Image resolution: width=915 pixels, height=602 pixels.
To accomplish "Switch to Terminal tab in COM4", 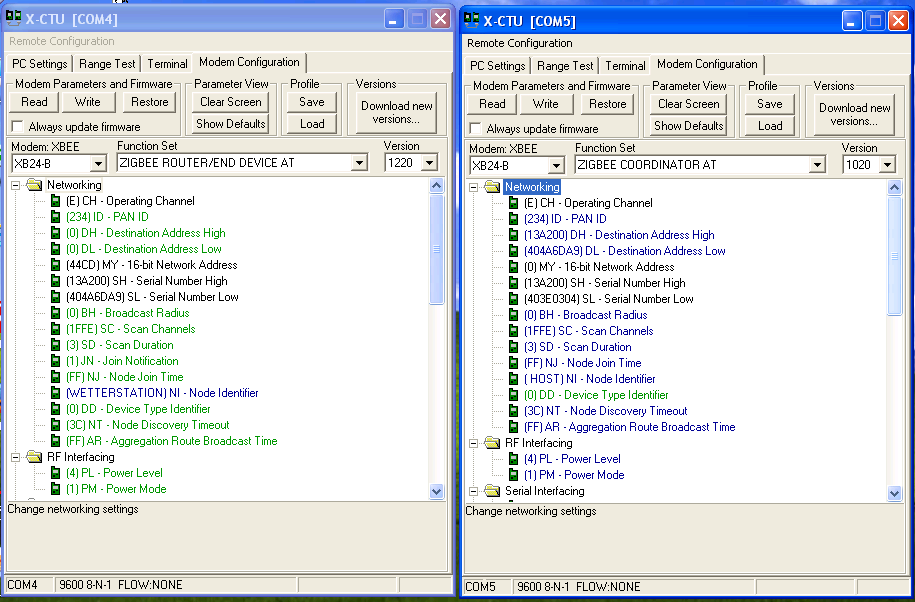I will (167, 64).
